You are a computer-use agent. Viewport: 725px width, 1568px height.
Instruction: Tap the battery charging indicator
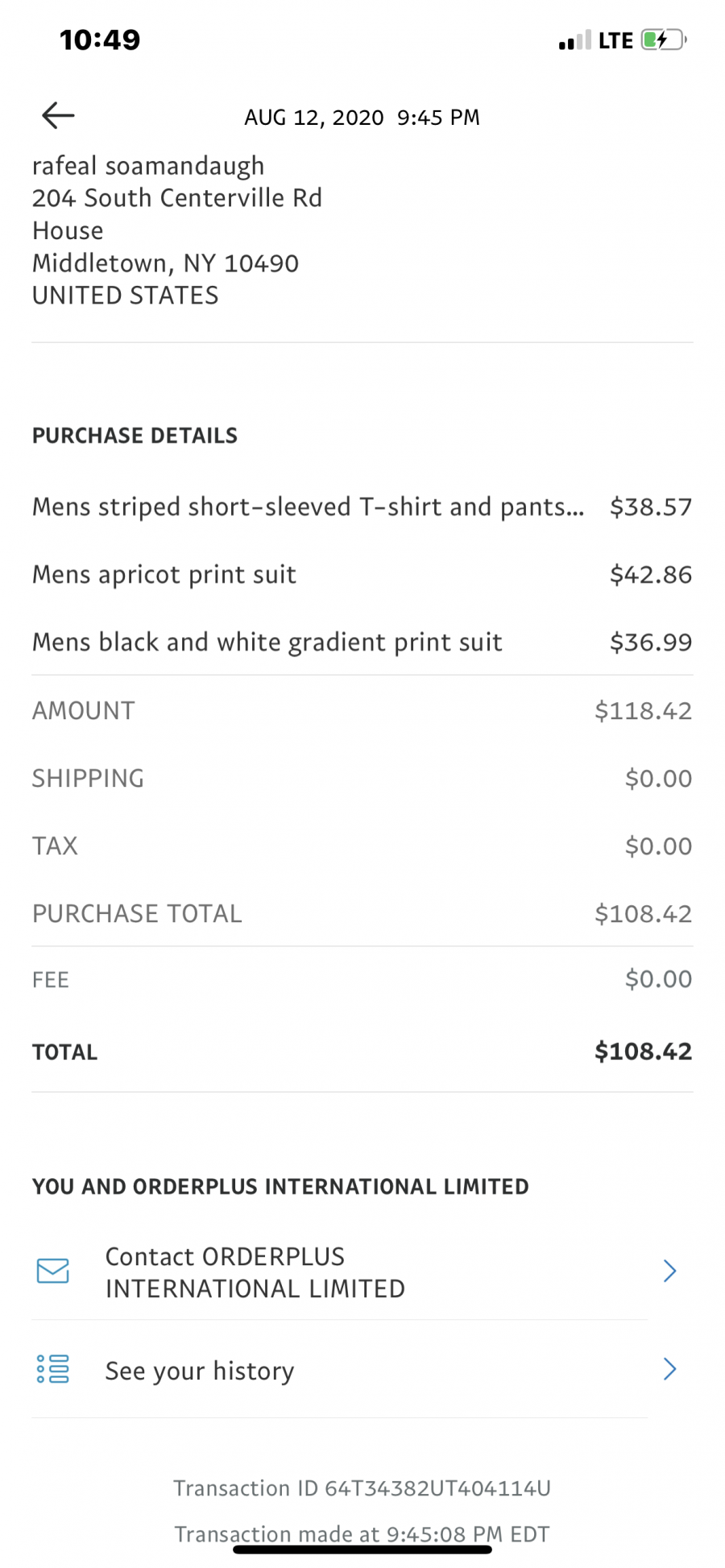(x=663, y=39)
